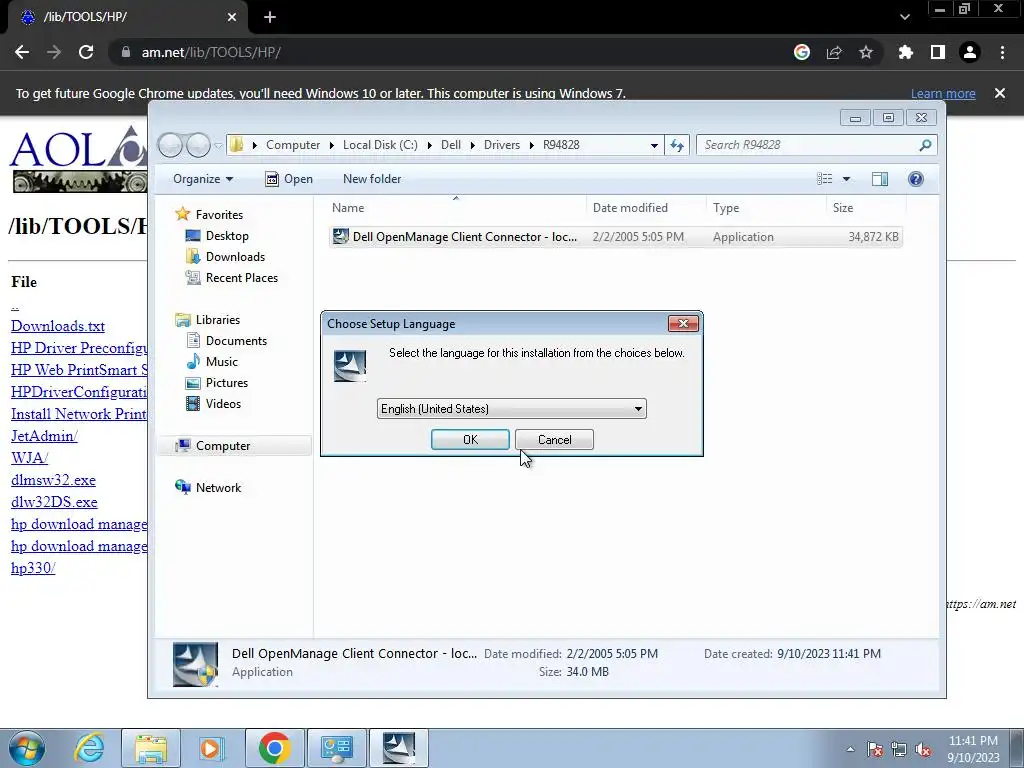Share this page icon in Chrome

(834, 52)
